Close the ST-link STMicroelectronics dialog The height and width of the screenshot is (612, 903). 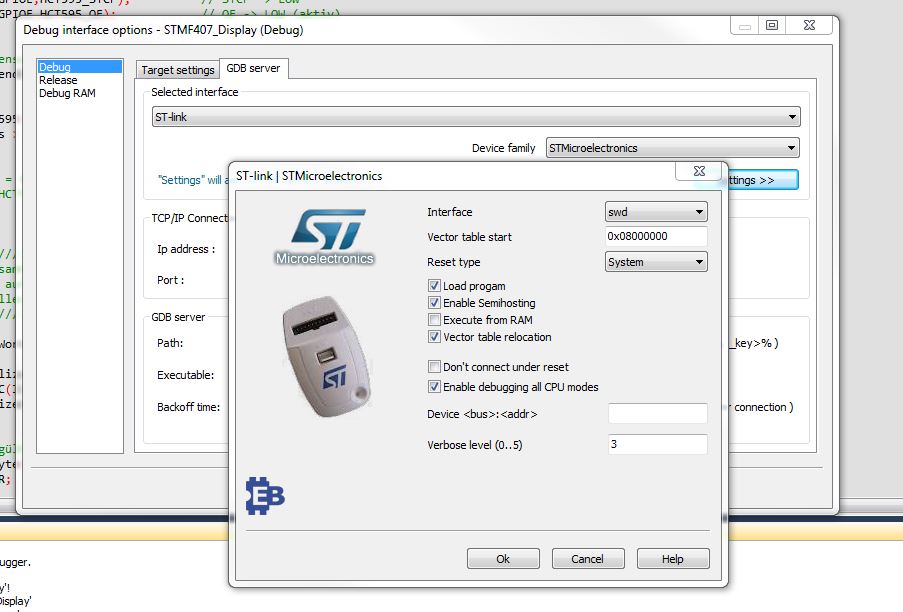tap(699, 171)
